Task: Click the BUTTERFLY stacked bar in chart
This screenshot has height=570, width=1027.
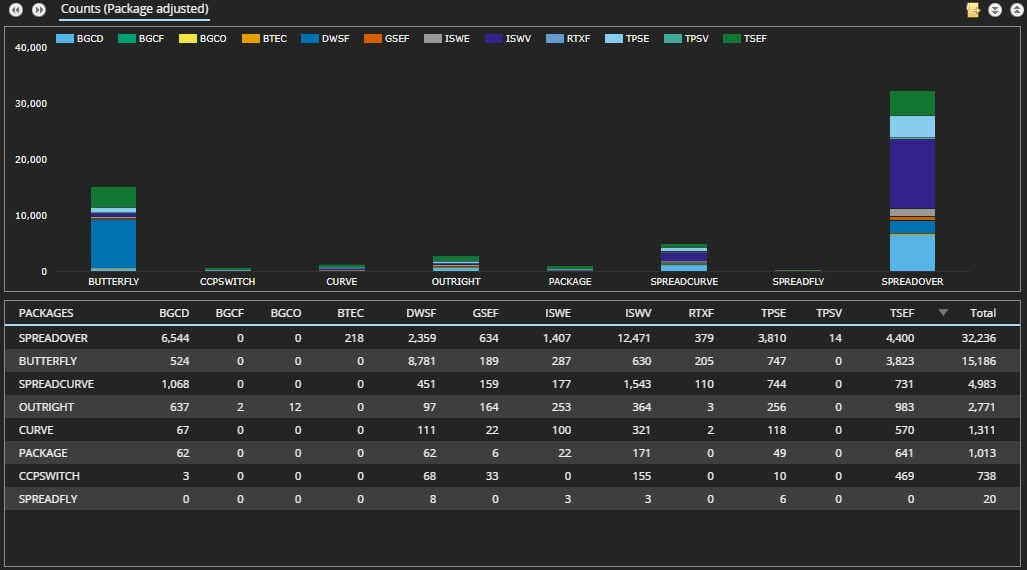Action: 113,229
